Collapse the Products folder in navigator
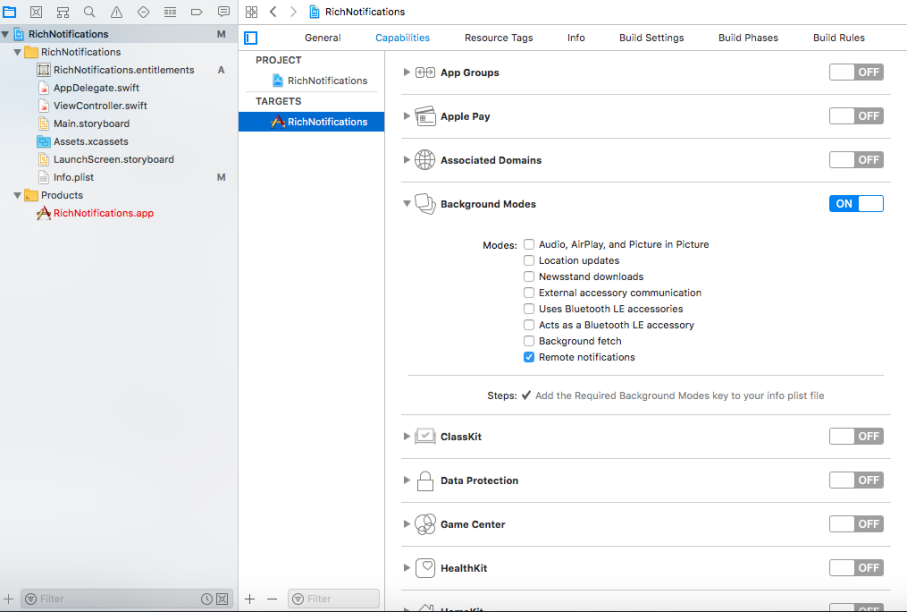Screen dimensions: 920x613 click(x=17, y=195)
